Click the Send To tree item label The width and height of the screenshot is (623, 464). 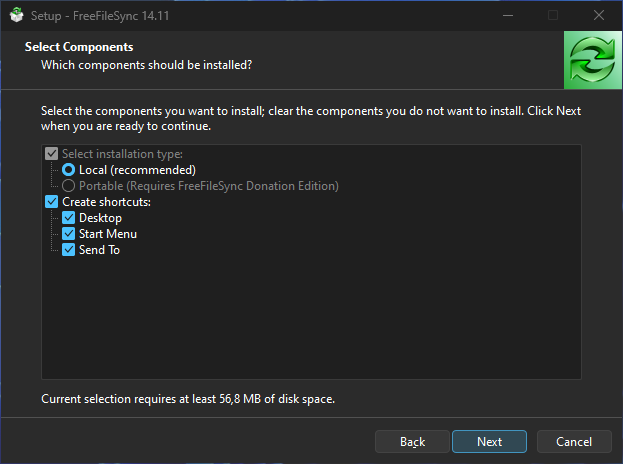100,250
